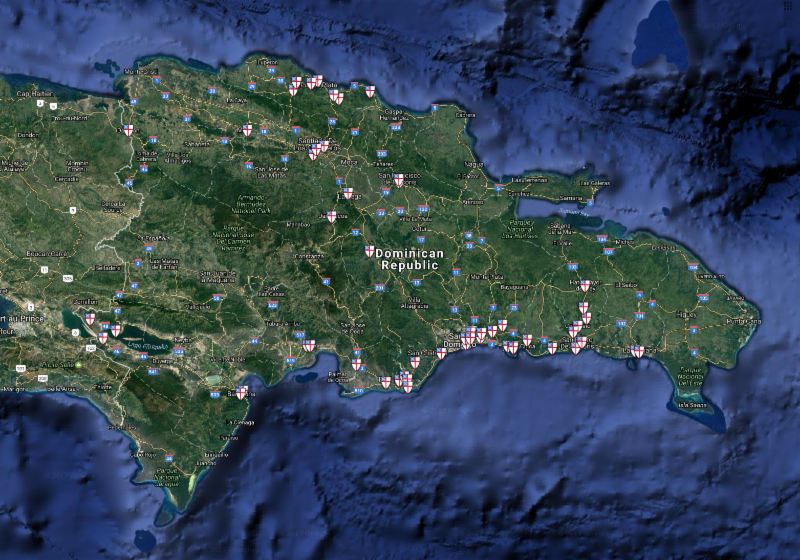Click the Villa Altagracia label
Screen dimensions: 800x560
(415, 303)
